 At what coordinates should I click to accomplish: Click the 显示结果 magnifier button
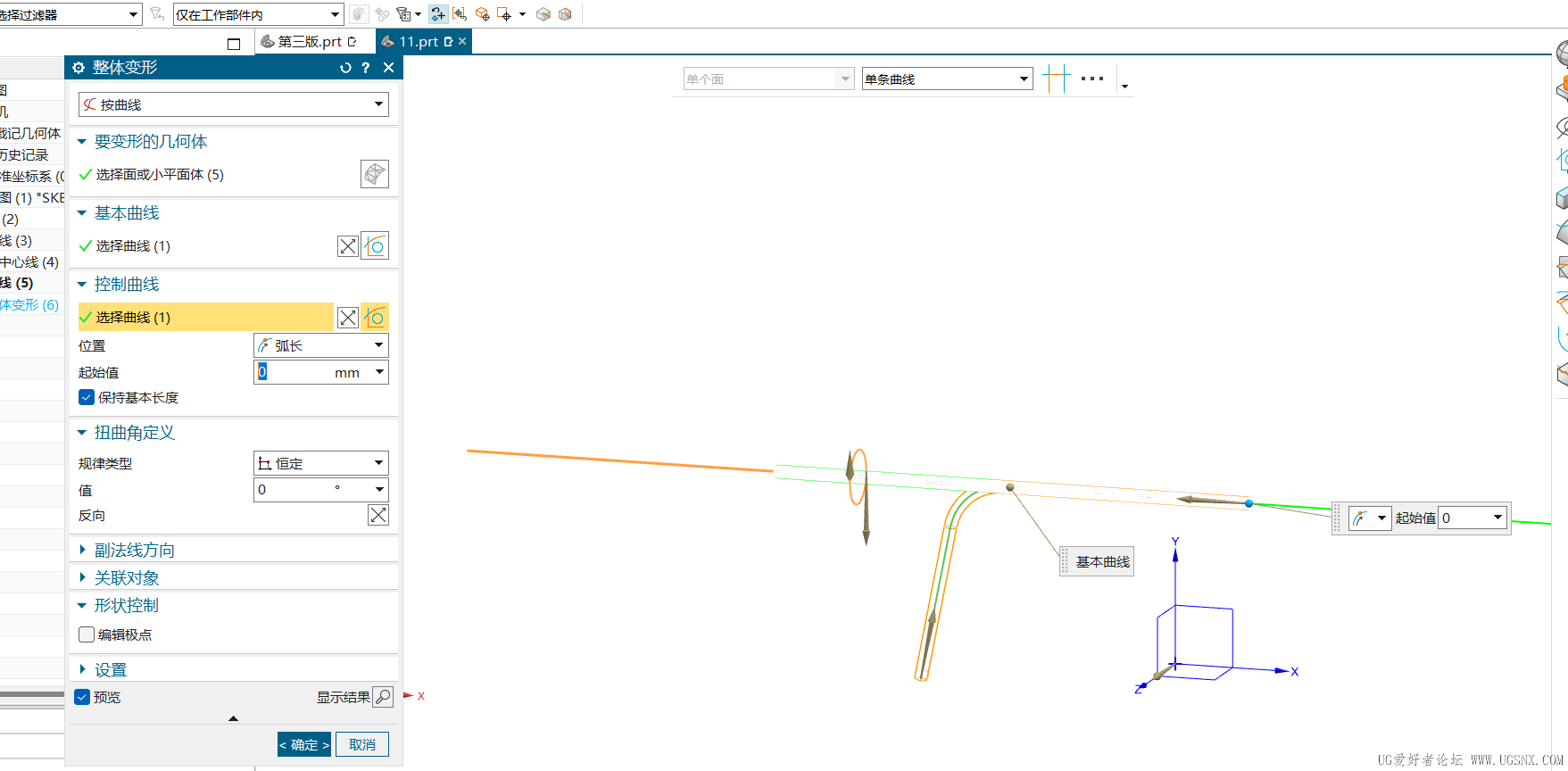[383, 697]
